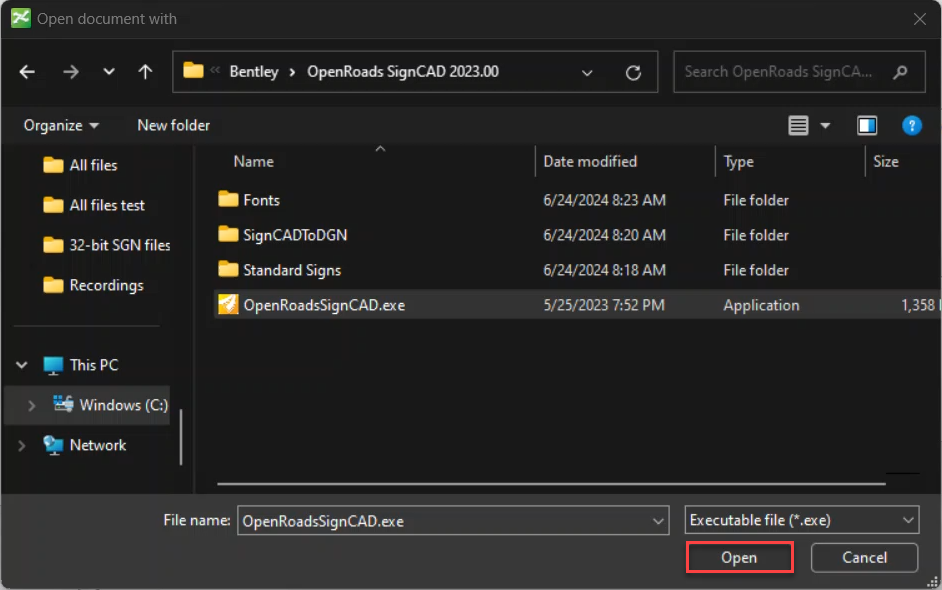Click the SignCADToDGN folder icon
Viewport: 942px width, 590px height.
click(228, 234)
